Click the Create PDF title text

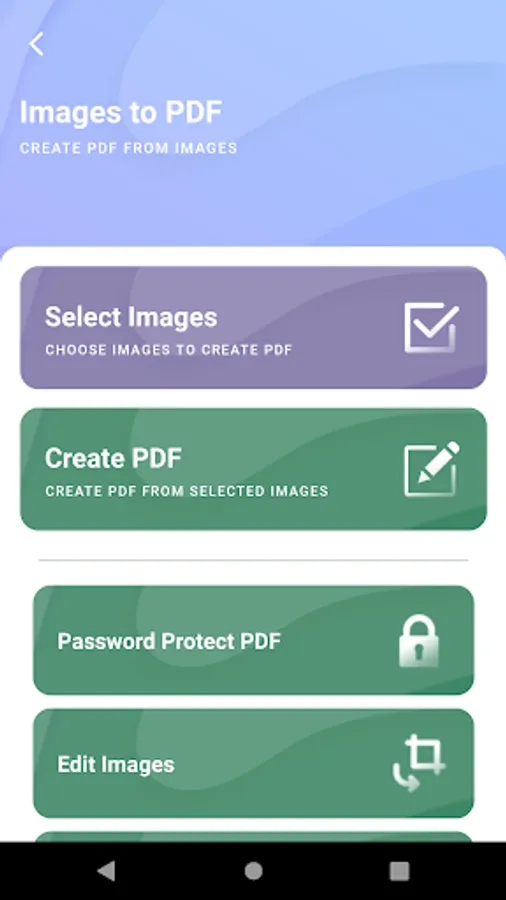[114, 458]
